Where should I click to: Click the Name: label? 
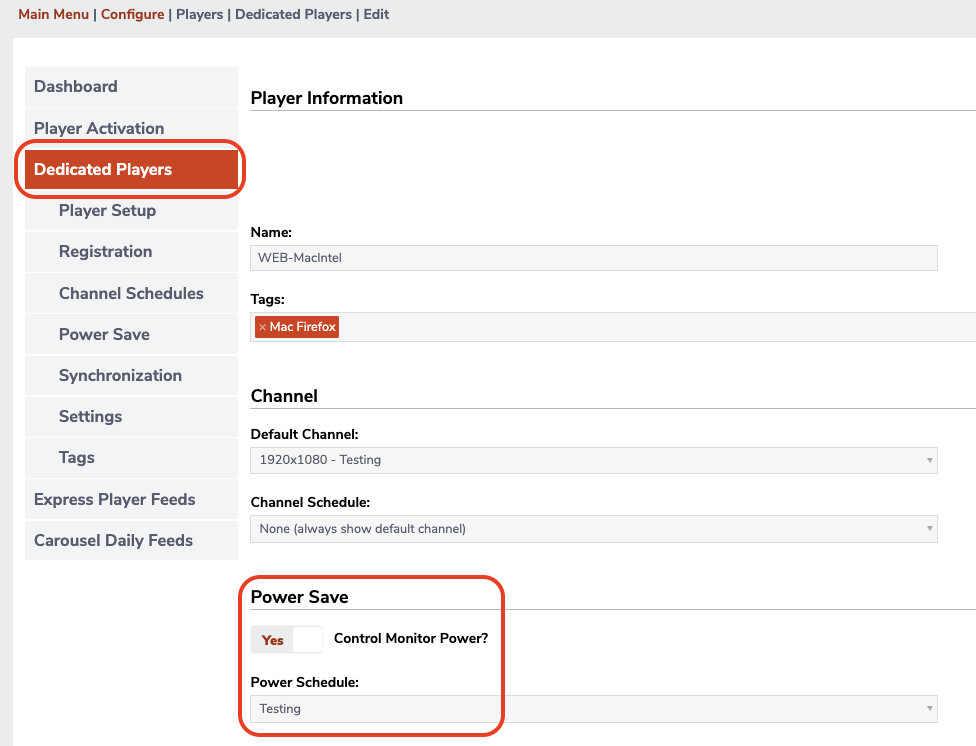[271, 232]
